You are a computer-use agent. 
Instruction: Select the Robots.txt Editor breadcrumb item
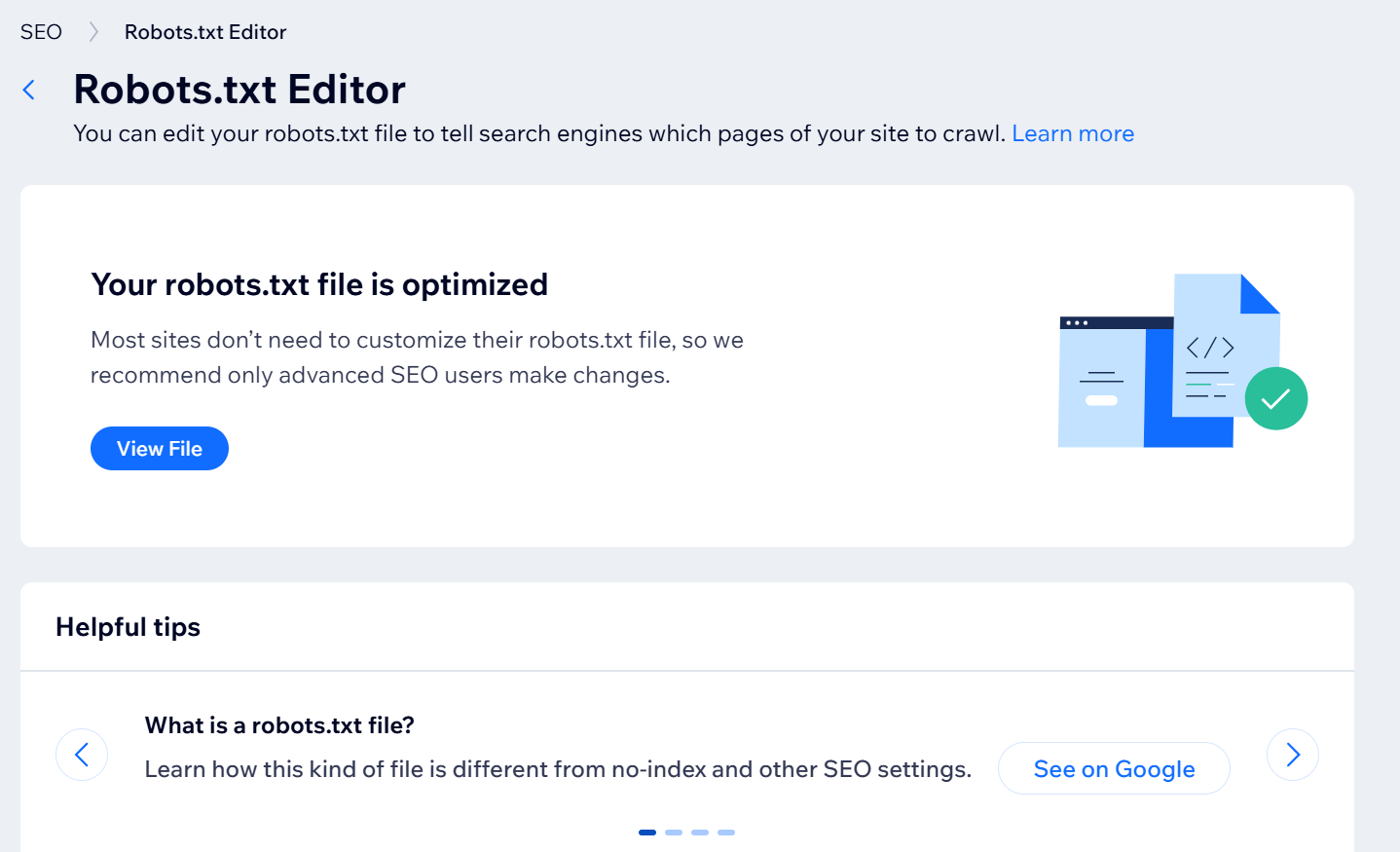(x=205, y=32)
